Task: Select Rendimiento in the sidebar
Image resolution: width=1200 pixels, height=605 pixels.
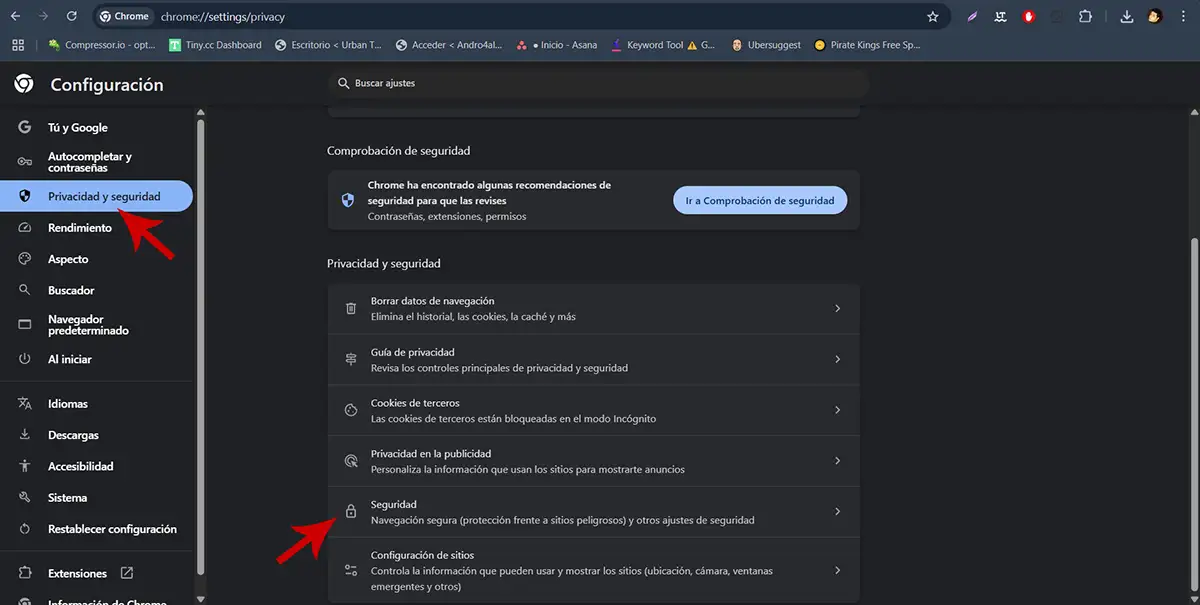Action: (80, 228)
